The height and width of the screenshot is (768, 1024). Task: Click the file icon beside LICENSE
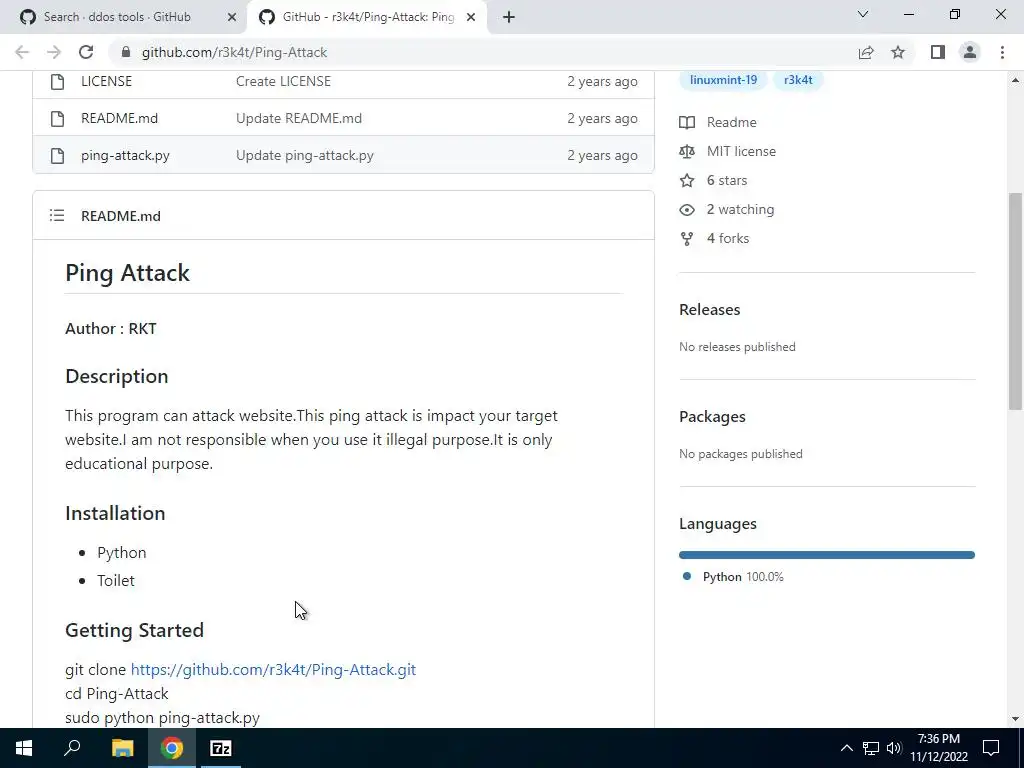57,82
